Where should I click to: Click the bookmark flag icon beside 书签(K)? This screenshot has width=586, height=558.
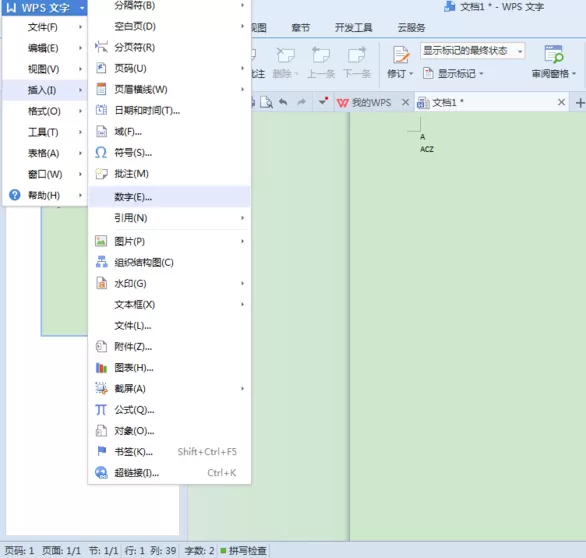[x=102, y=451]
